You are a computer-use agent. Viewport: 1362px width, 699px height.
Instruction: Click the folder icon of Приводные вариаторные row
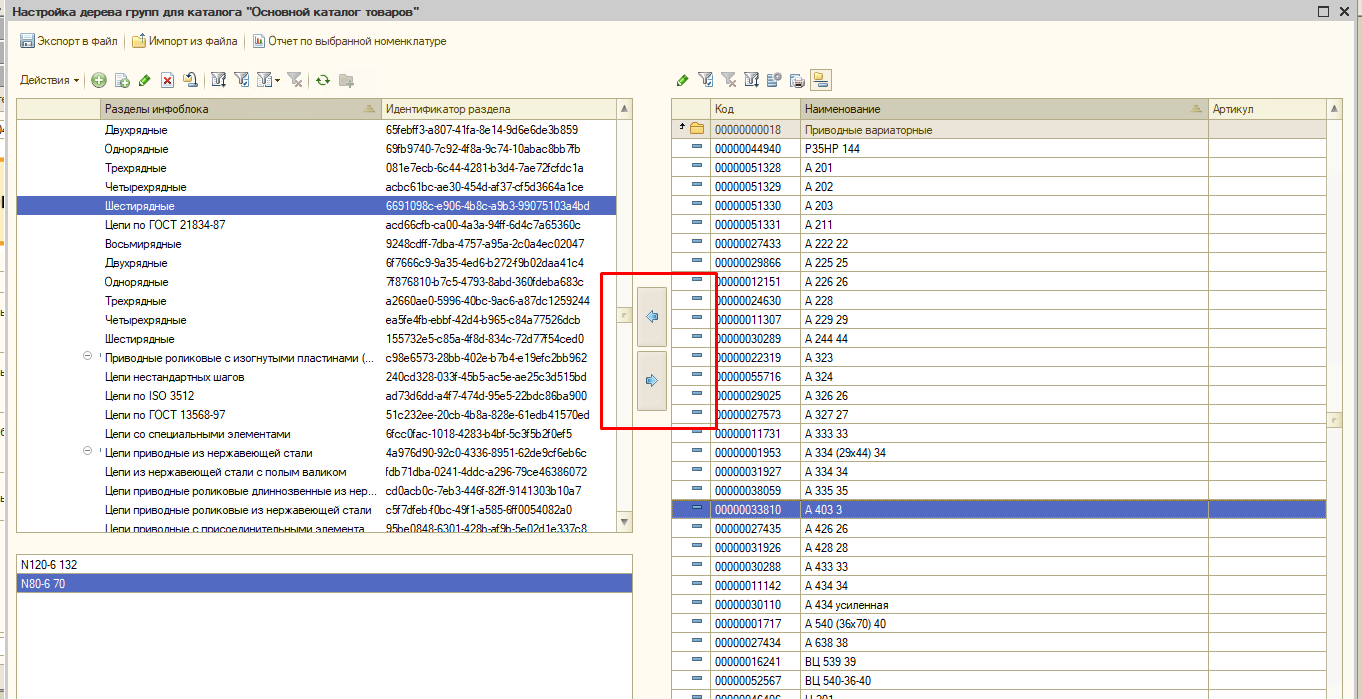[697, 129]
